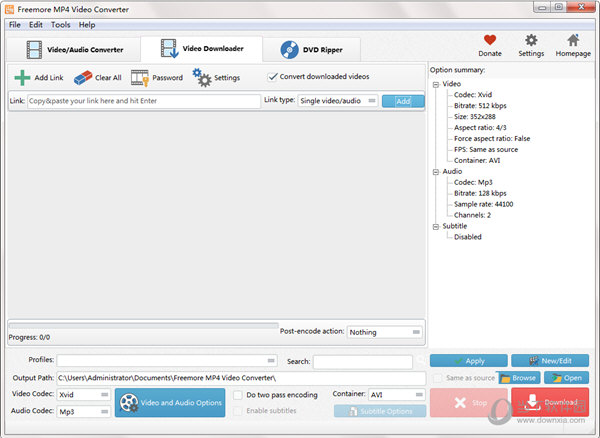The height and width of the screenshot is (438, 600).
Task: Open the Tools menu
Action: pos(60,25)
